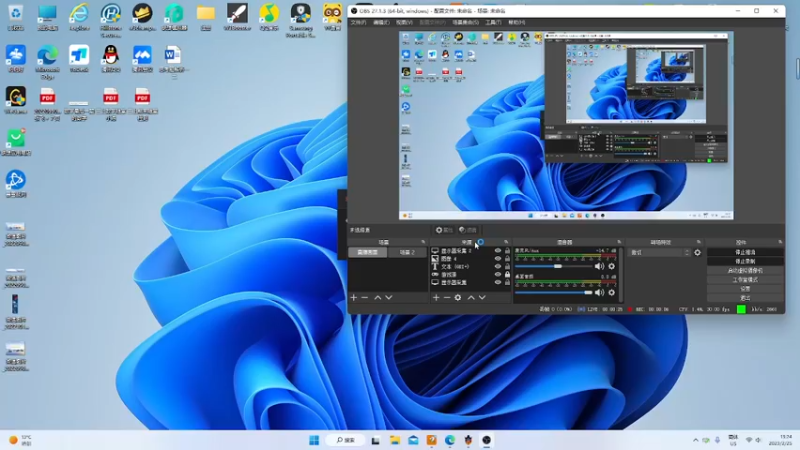Viewport: 800px width, 450px height.
Task: Open the scene transition type dropdown
Action: coord(659,253)
